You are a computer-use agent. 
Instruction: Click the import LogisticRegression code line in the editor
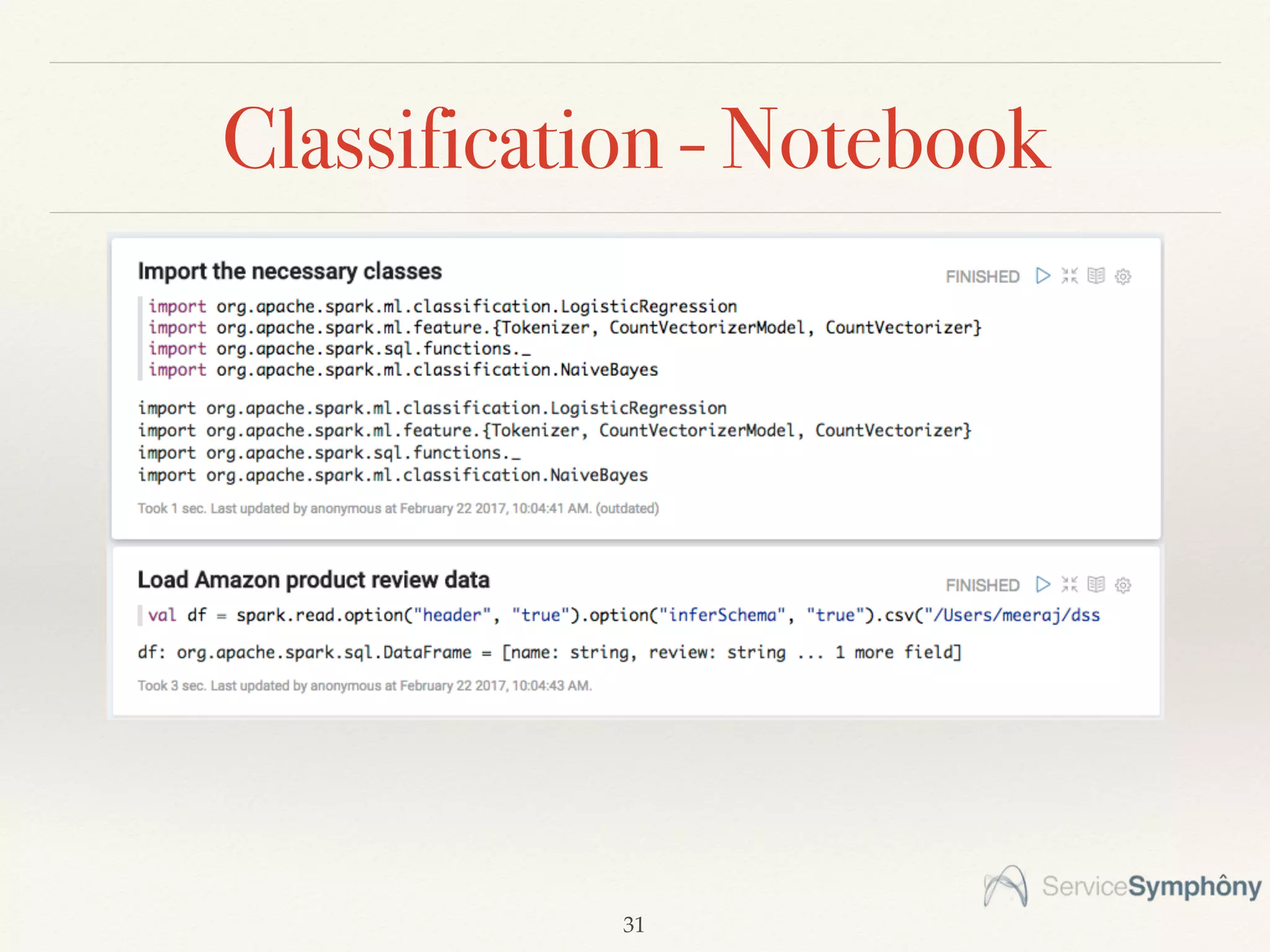pos(443,307)
